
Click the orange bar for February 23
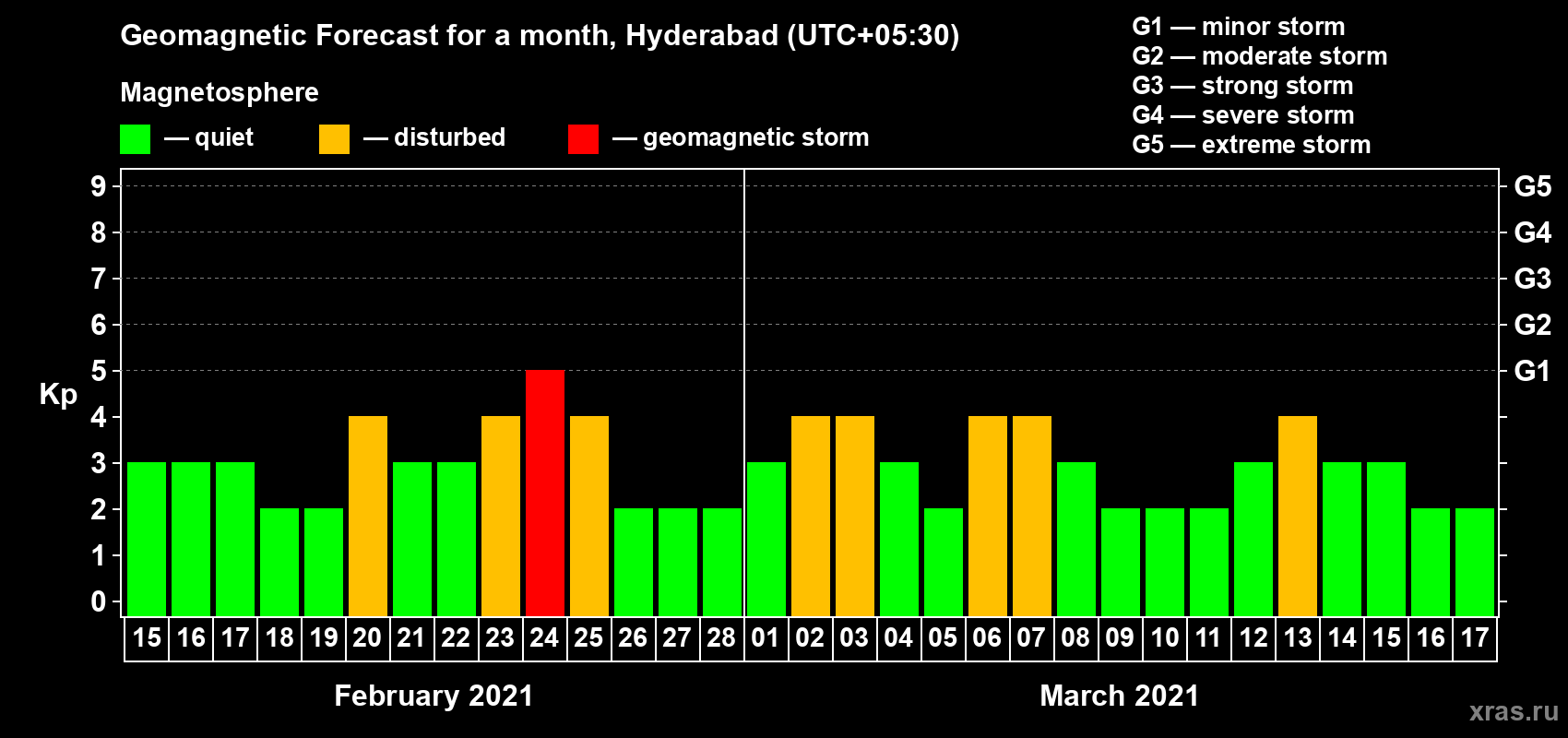click(x=501, y=516)
